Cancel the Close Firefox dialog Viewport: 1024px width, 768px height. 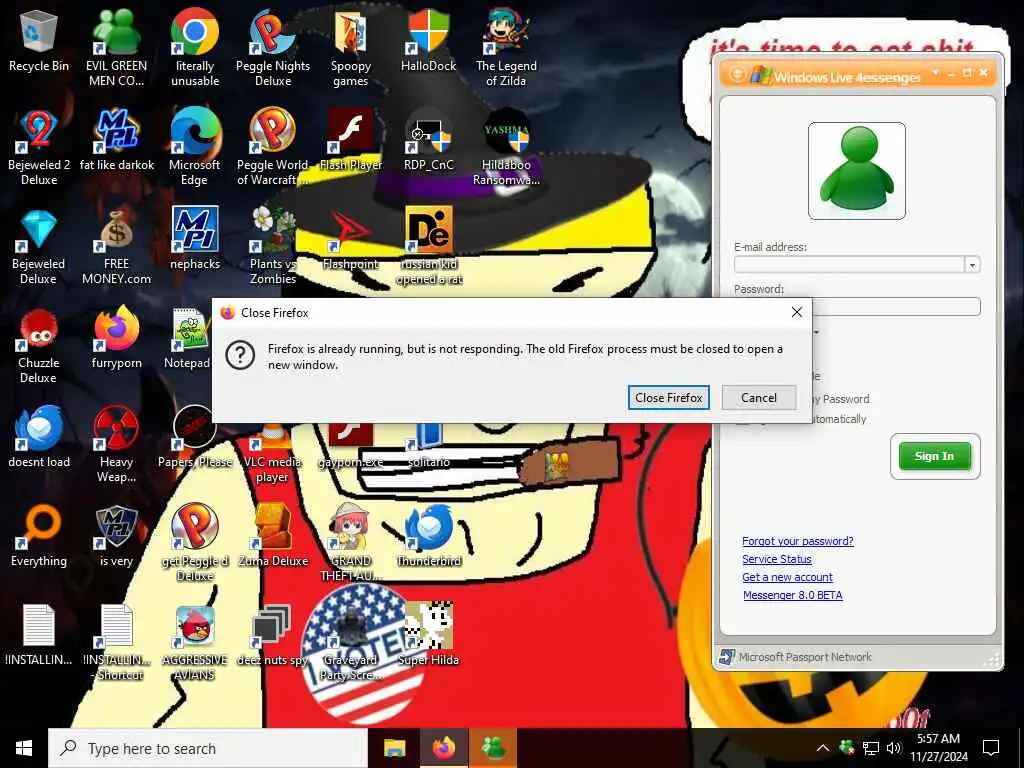[x=759, y=397]
